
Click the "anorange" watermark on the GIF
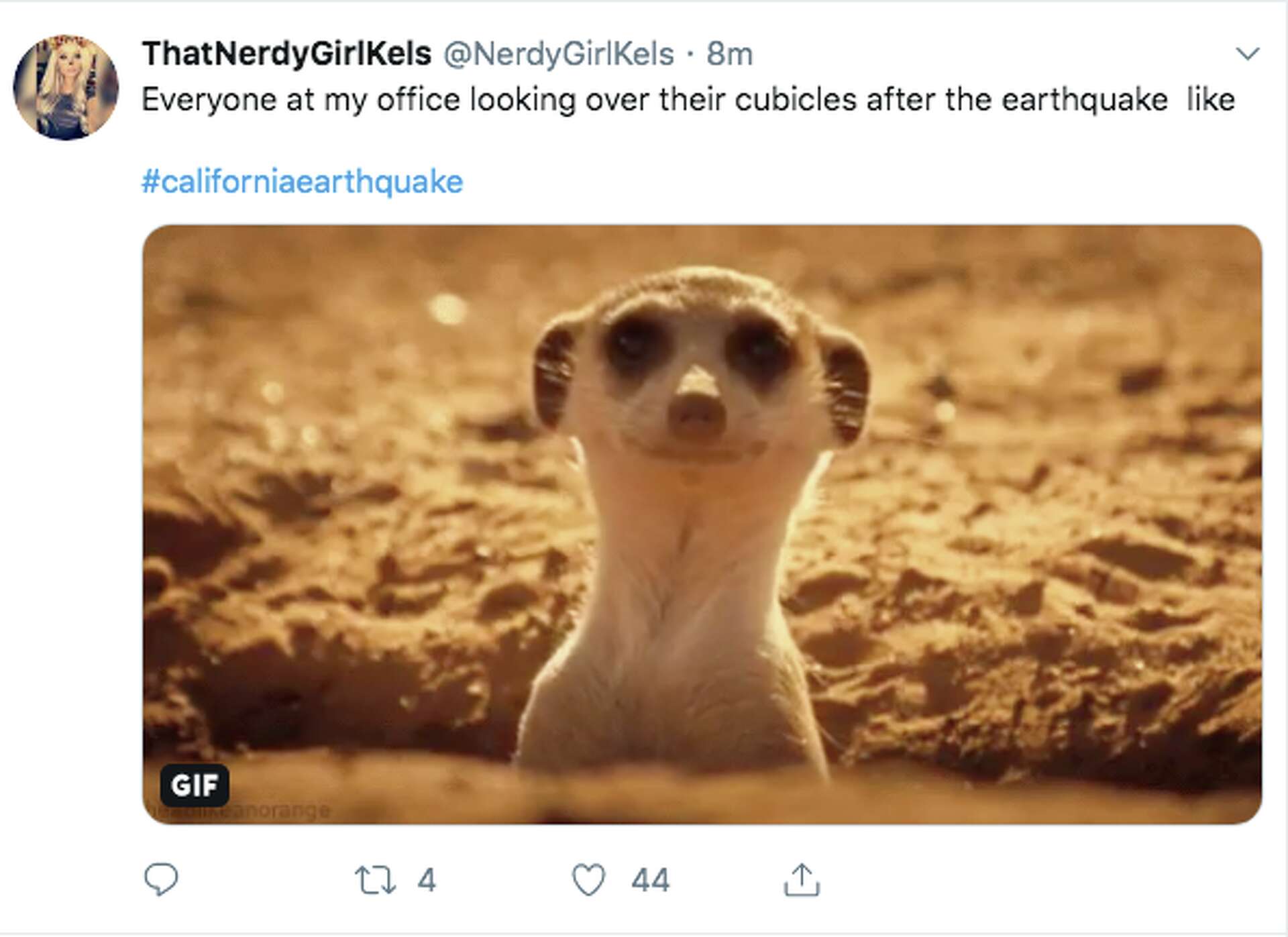288,810
